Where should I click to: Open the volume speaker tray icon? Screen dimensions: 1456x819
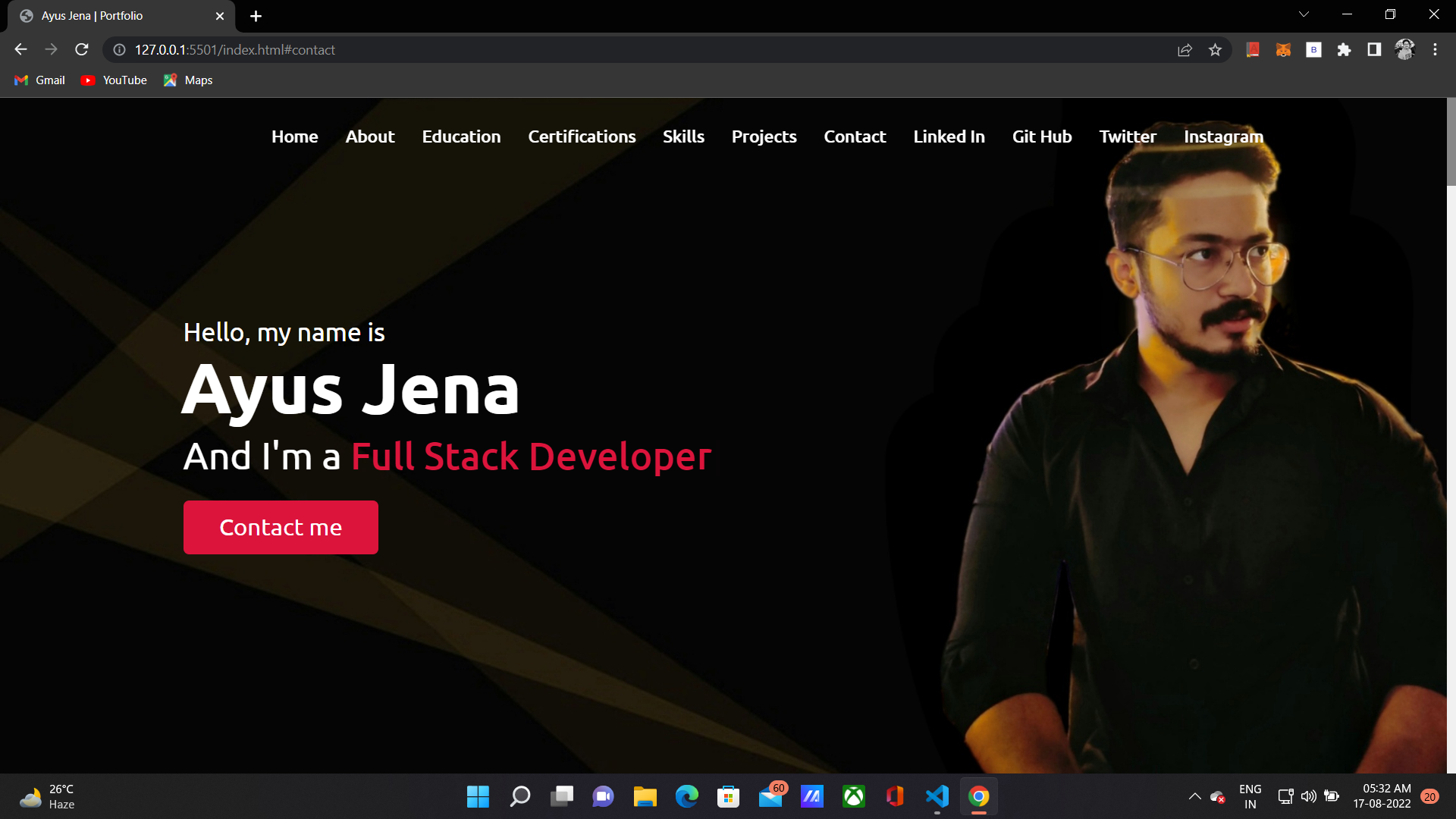(1308, 796)
